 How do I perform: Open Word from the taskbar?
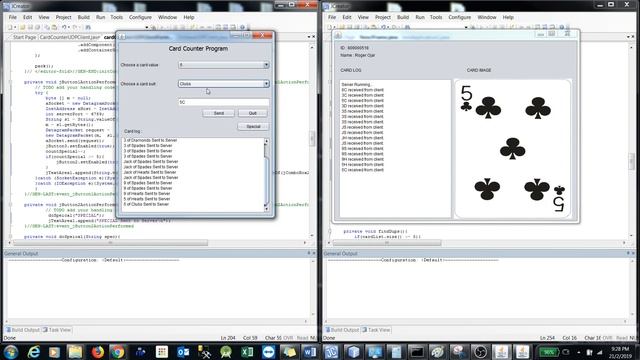point(310,351)
